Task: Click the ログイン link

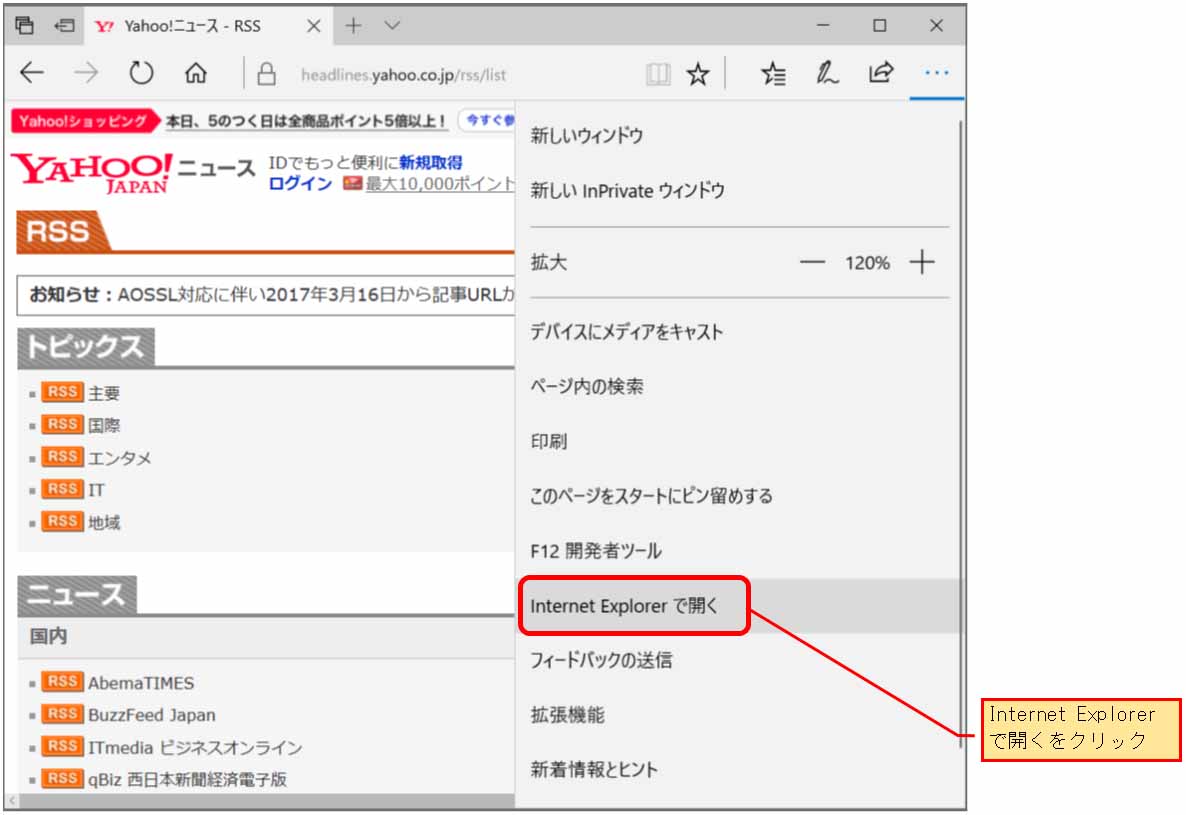Action: pyautogui.click(x=300, y=184)
